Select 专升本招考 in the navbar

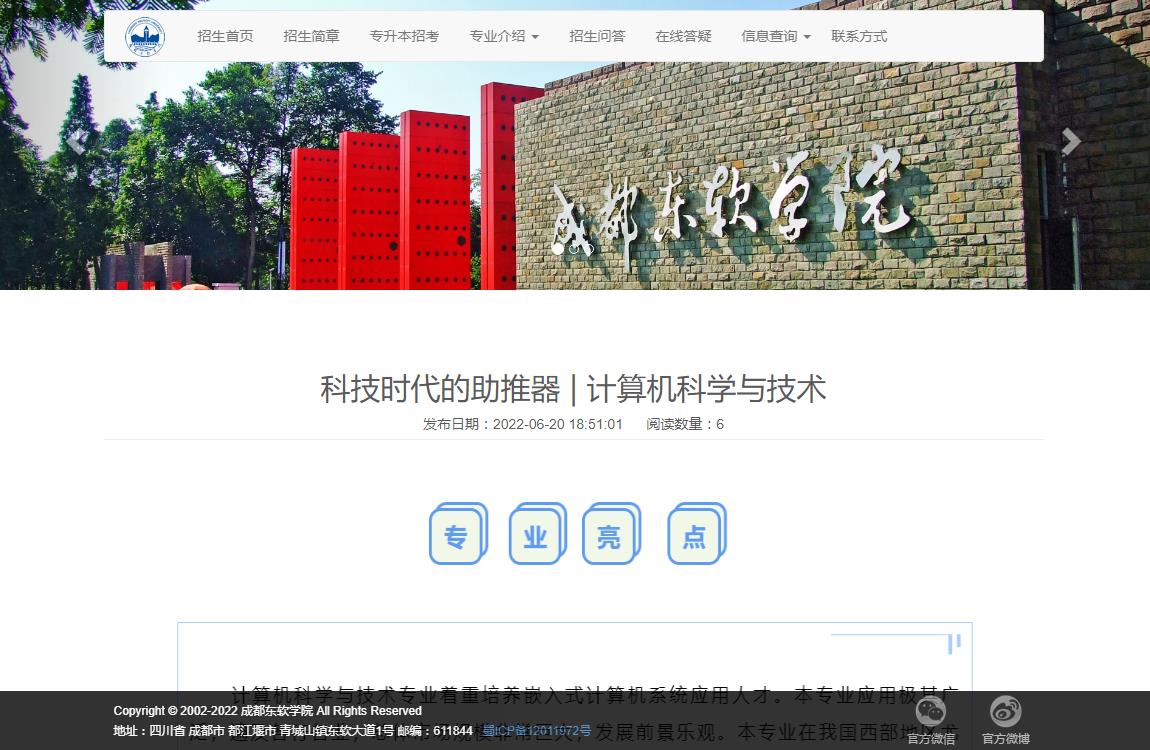pyautogui.click(x=404, y=36)
